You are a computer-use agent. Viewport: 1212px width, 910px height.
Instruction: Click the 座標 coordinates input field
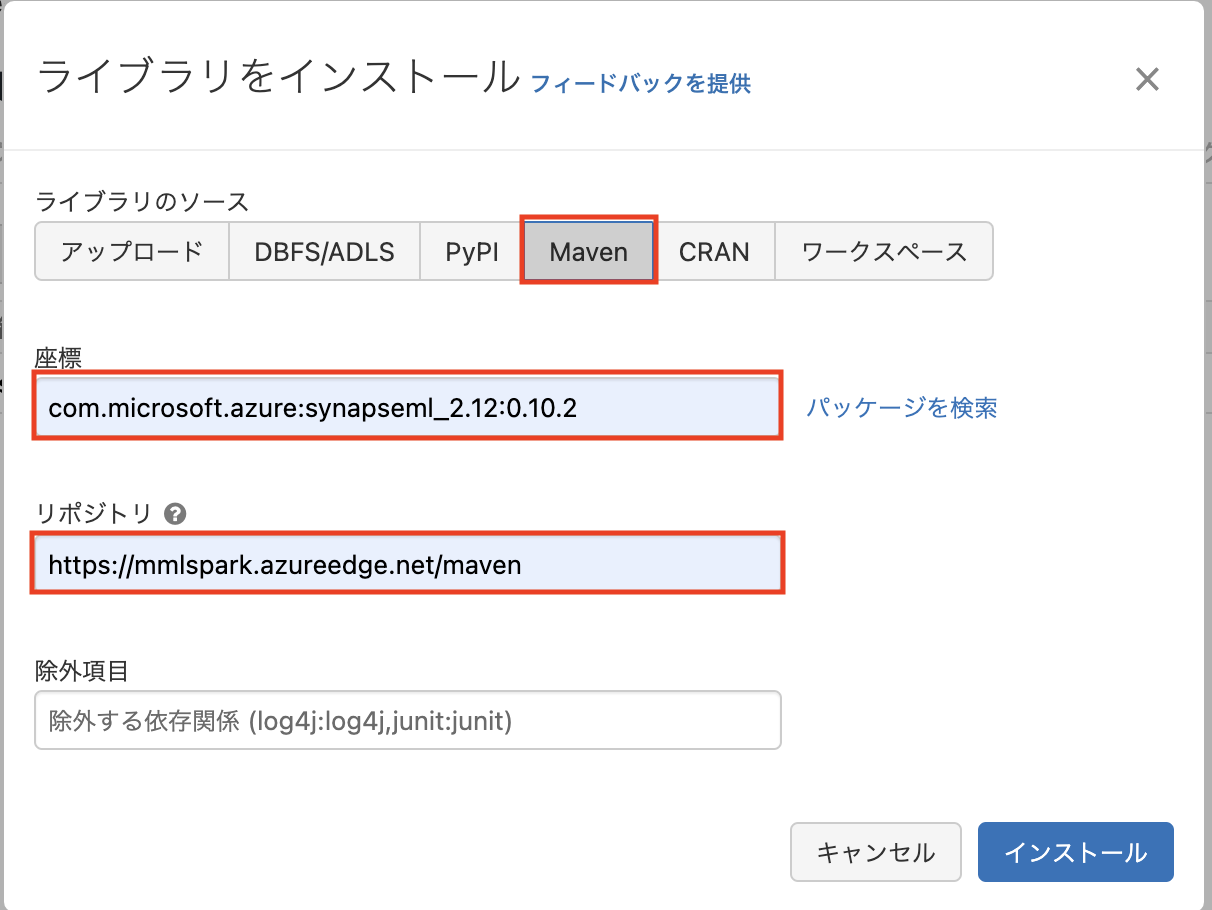coord(408,407)
